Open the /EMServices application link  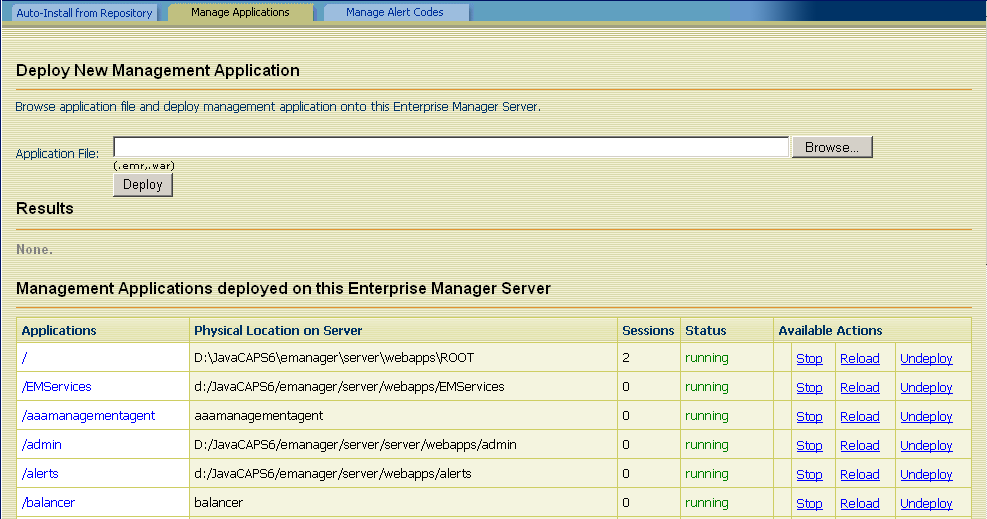pyautogui.click(x=57, y=387)
